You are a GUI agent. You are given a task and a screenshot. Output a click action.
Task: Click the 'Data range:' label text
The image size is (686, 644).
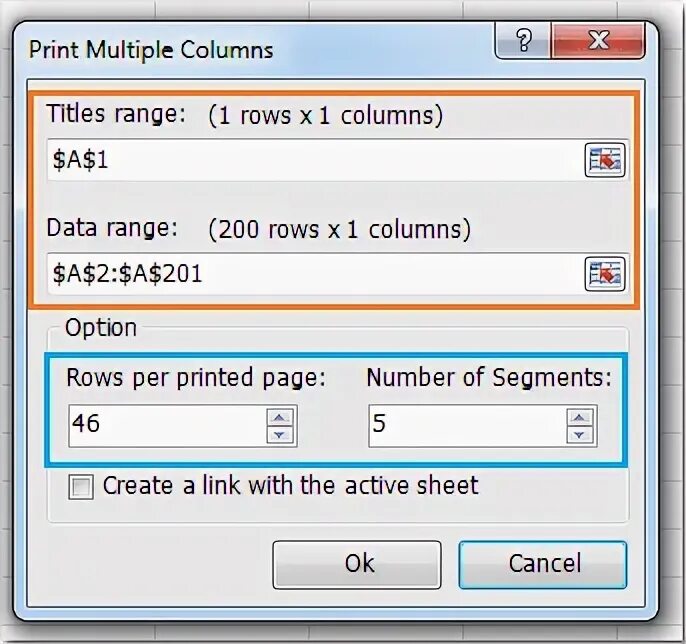112,228
